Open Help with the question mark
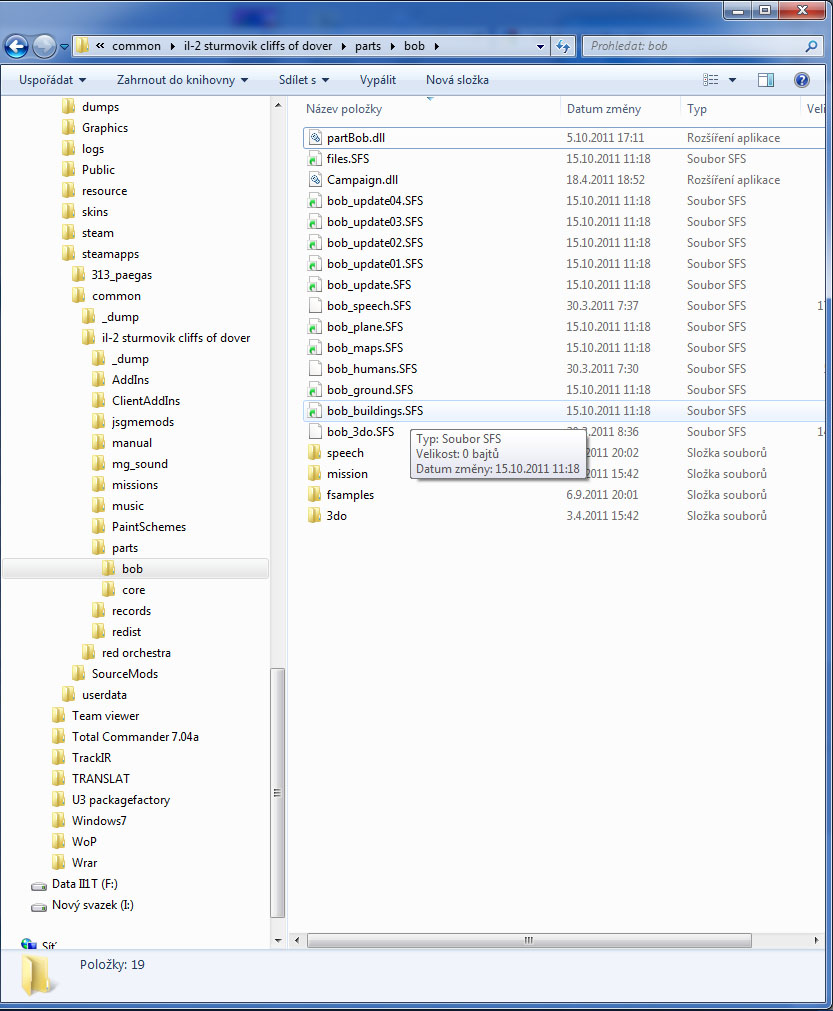This screenshot has height=1011, width=833. 801,80
